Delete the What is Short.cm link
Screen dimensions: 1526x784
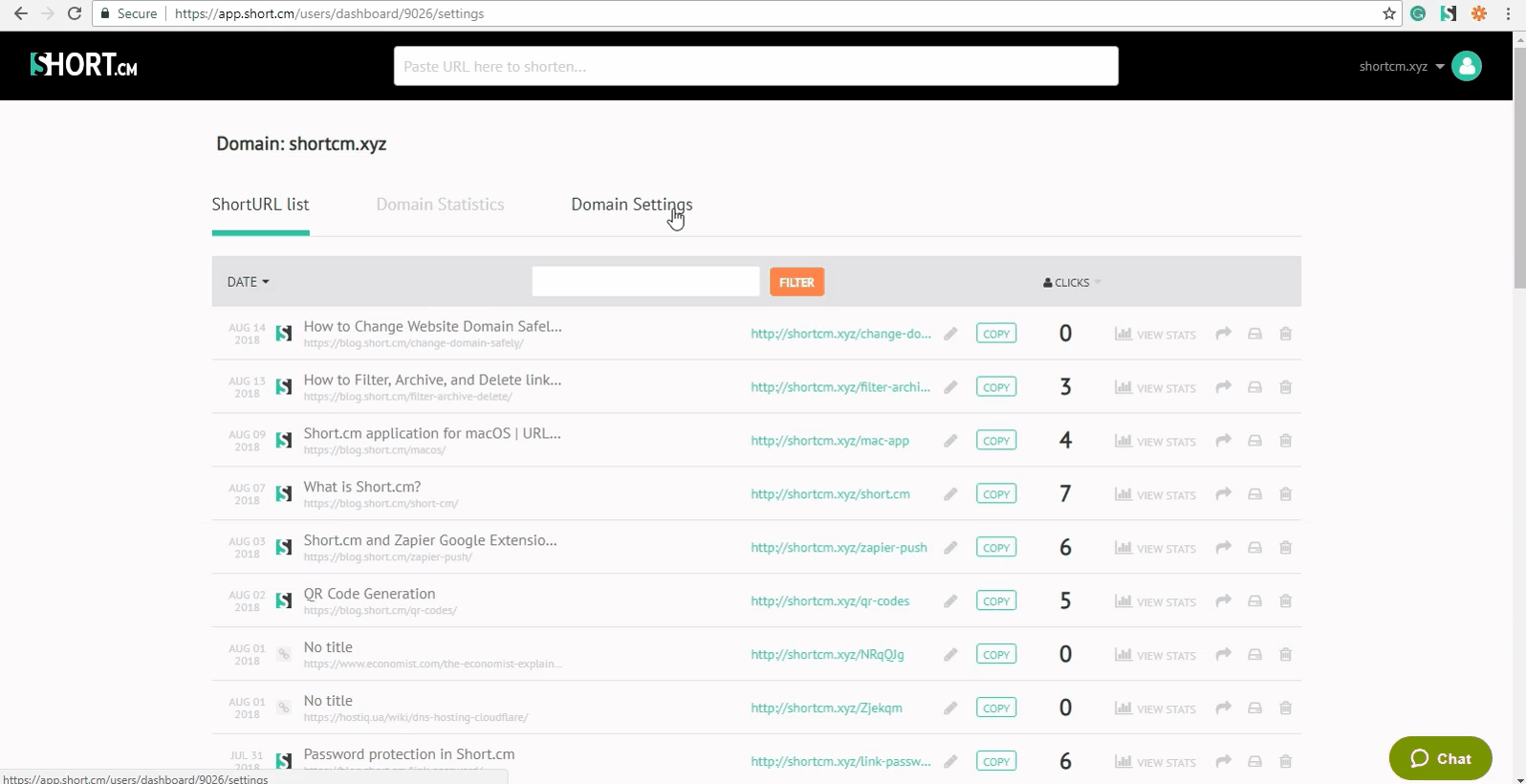click(1285, 494)
